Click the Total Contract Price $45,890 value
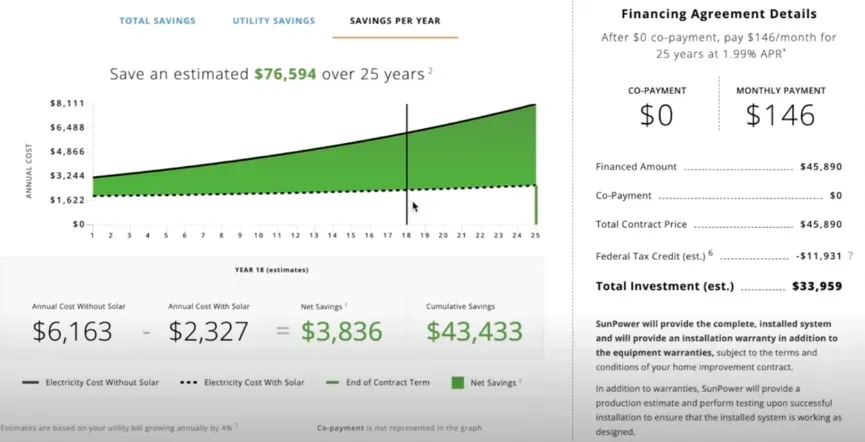 pyautogui.click(x=821, y=225)
